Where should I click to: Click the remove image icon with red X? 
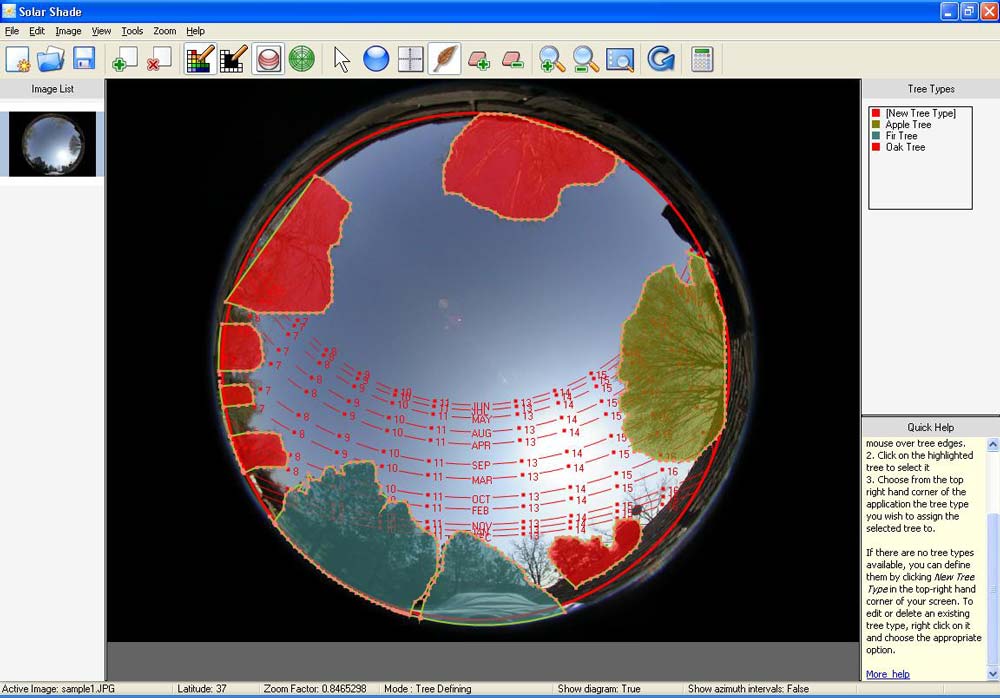(157, 60)
